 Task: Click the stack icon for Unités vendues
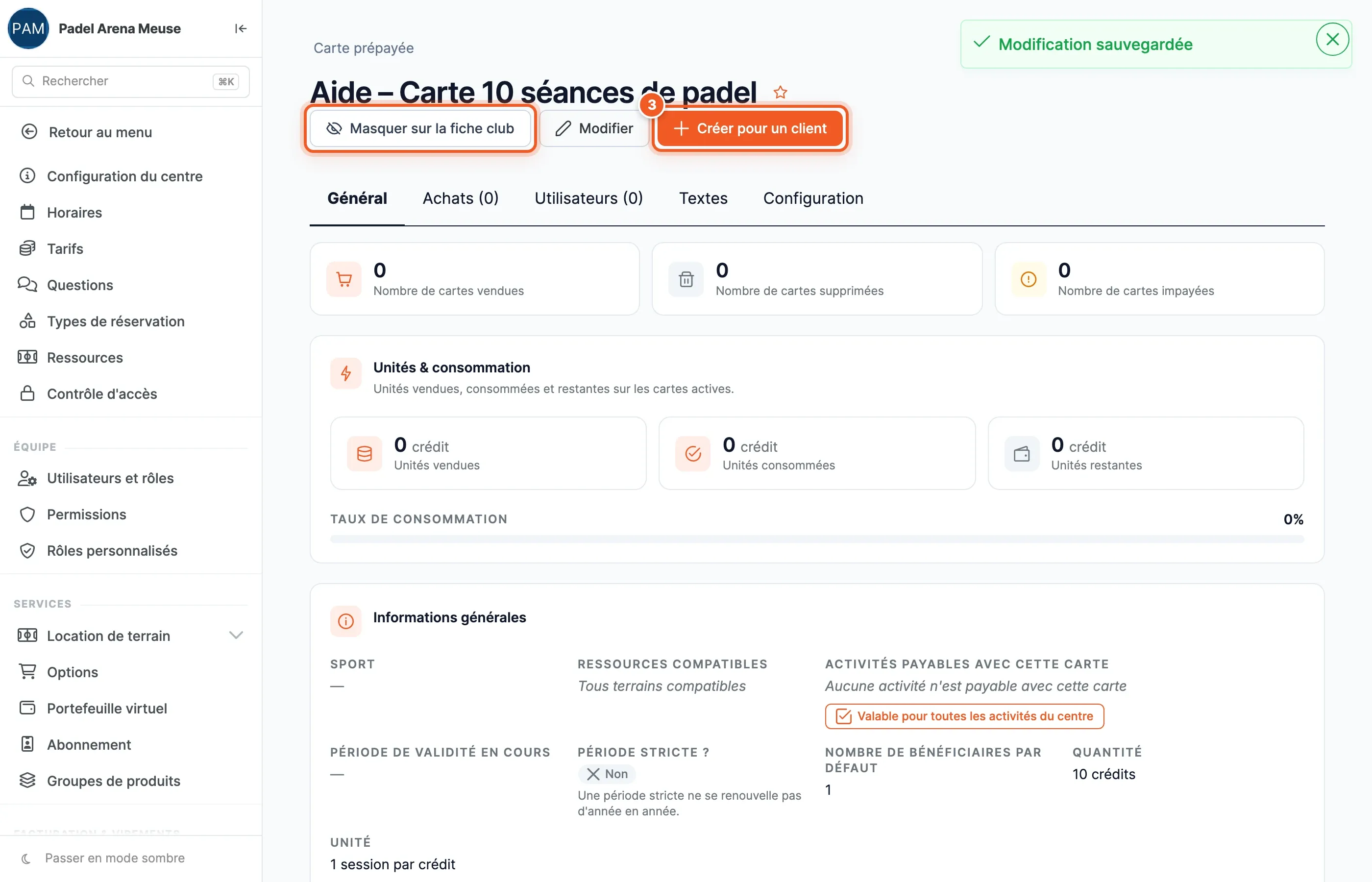click(x=365, y=454)
